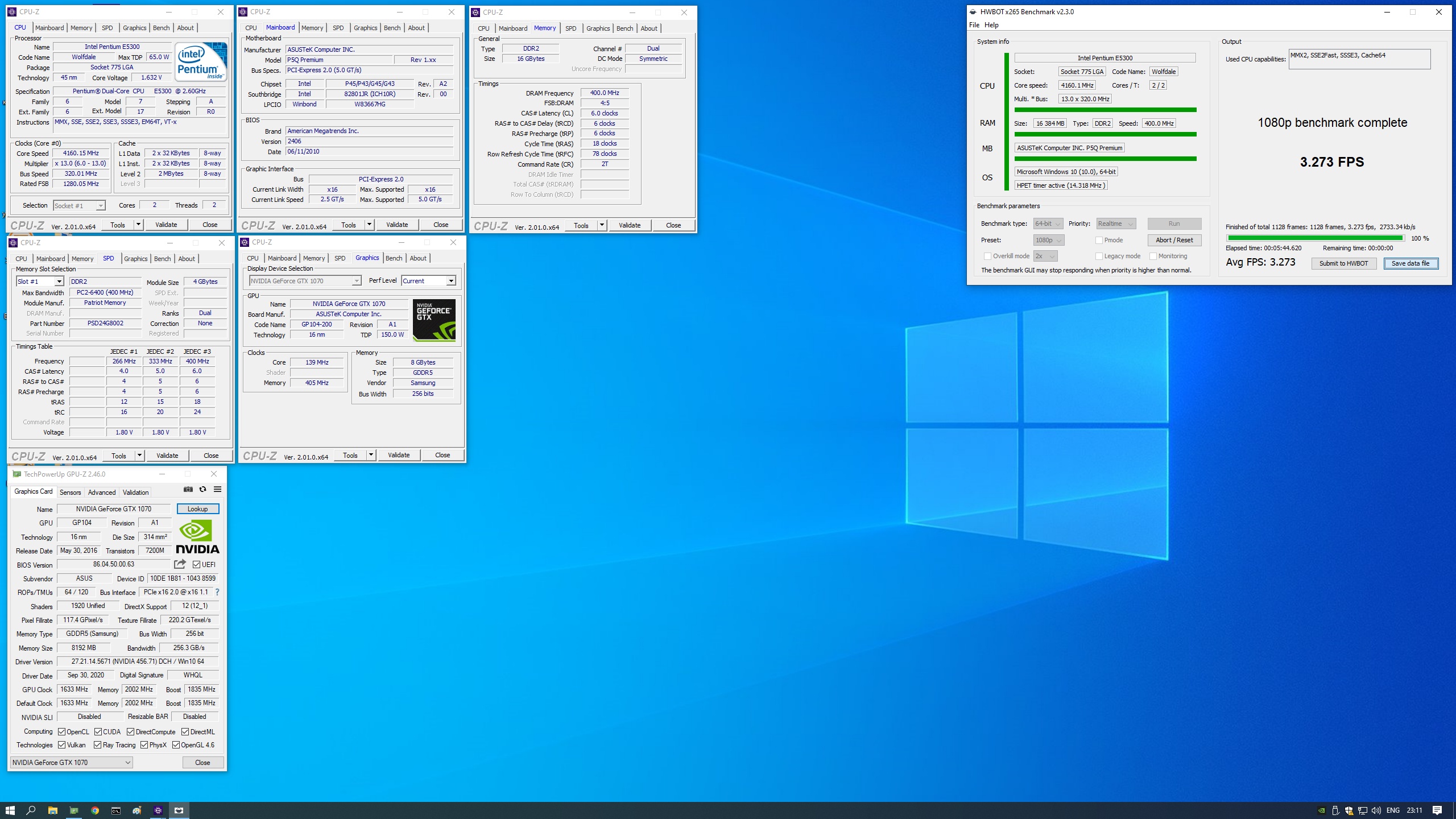The width and height of the screenshot is (1456, 819).
Task: Toggle the CUDA checkbox
Action: tap(98, 731)
